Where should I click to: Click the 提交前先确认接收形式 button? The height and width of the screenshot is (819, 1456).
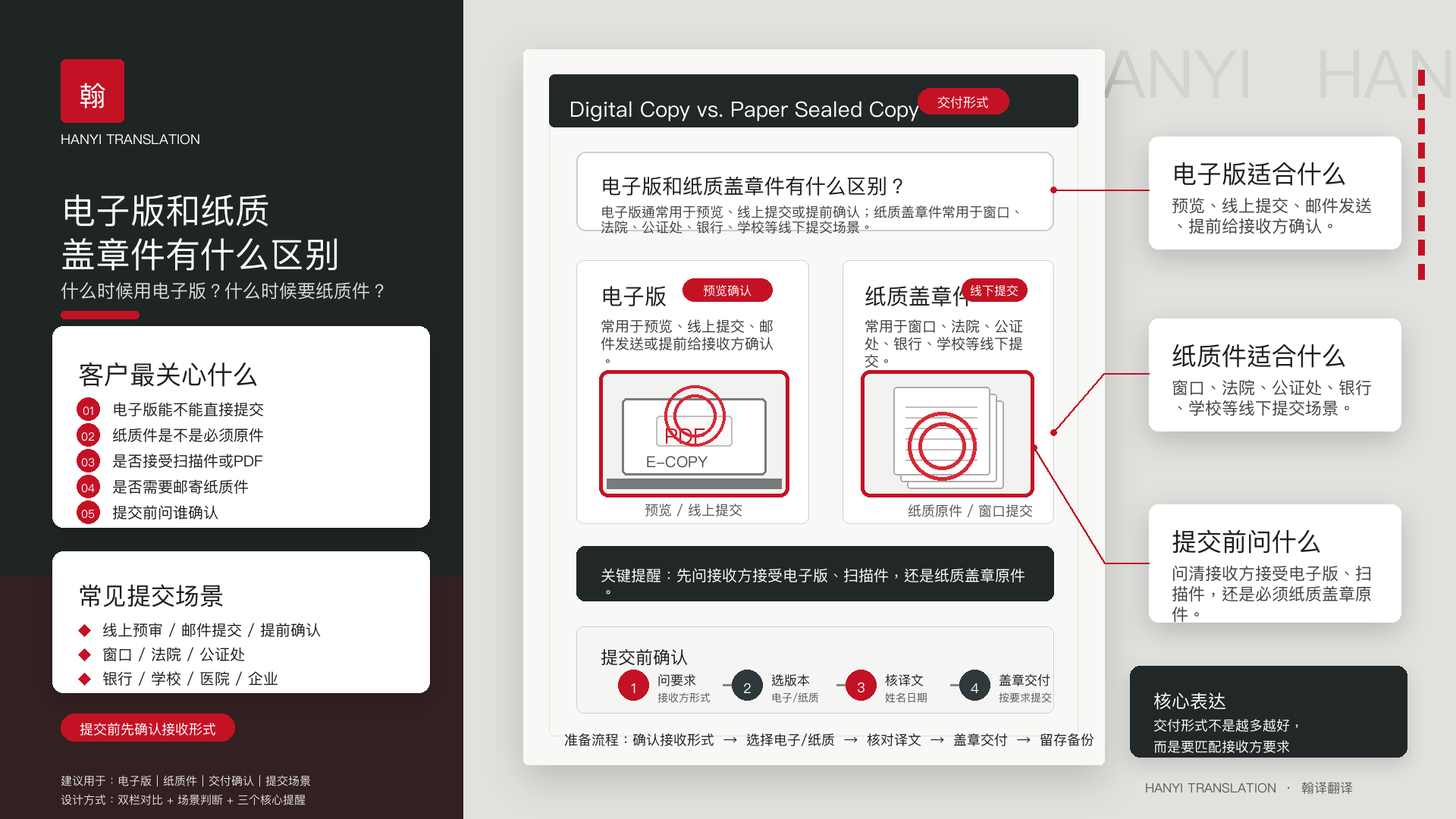click(x=148, y=728)
